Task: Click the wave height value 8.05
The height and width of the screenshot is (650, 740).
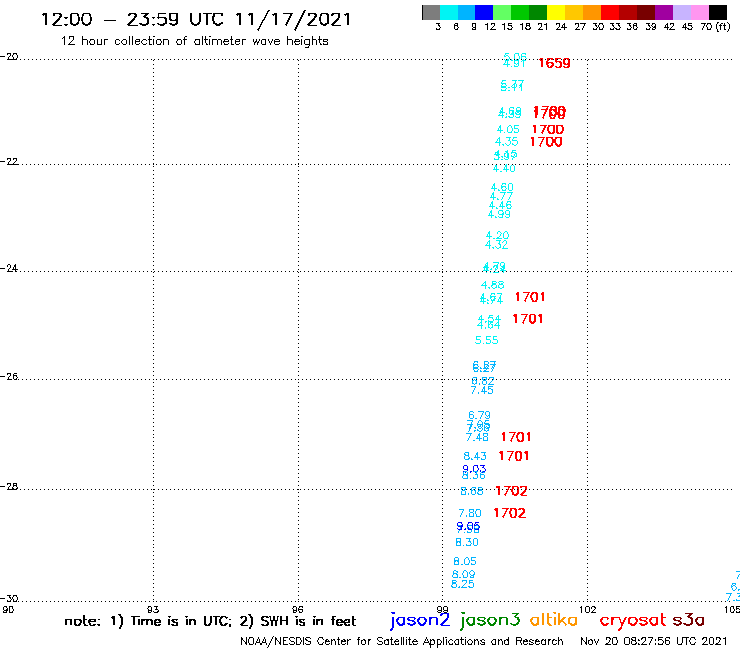Action: point(465,561)
